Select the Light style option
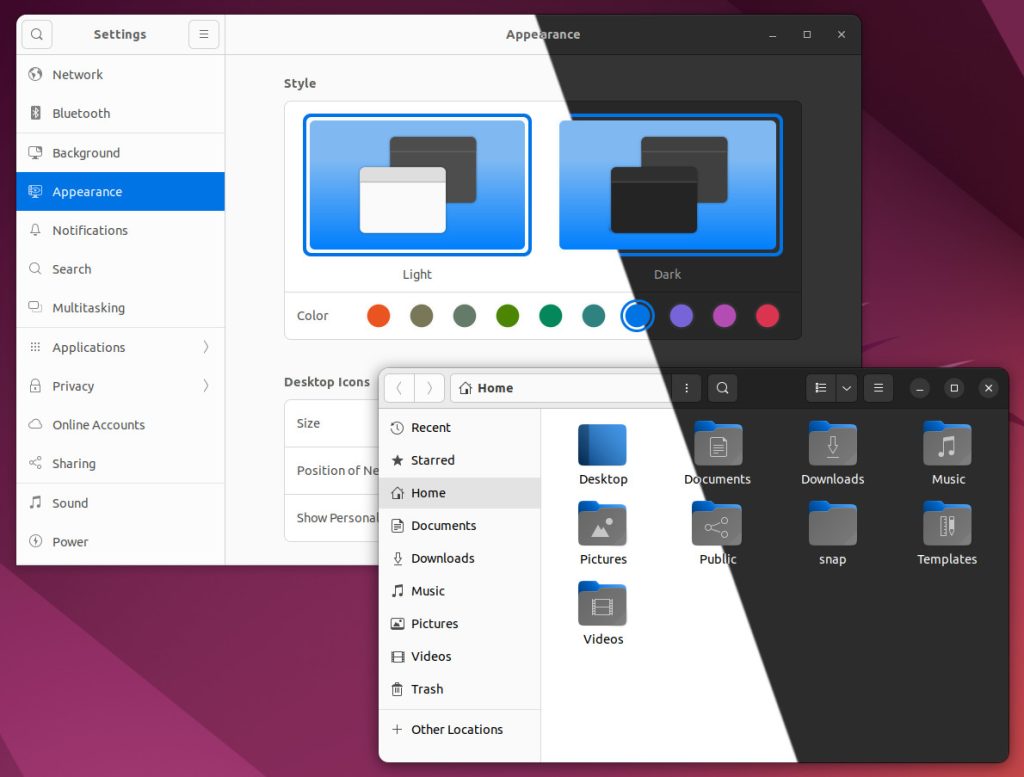 tap(417, 185)
